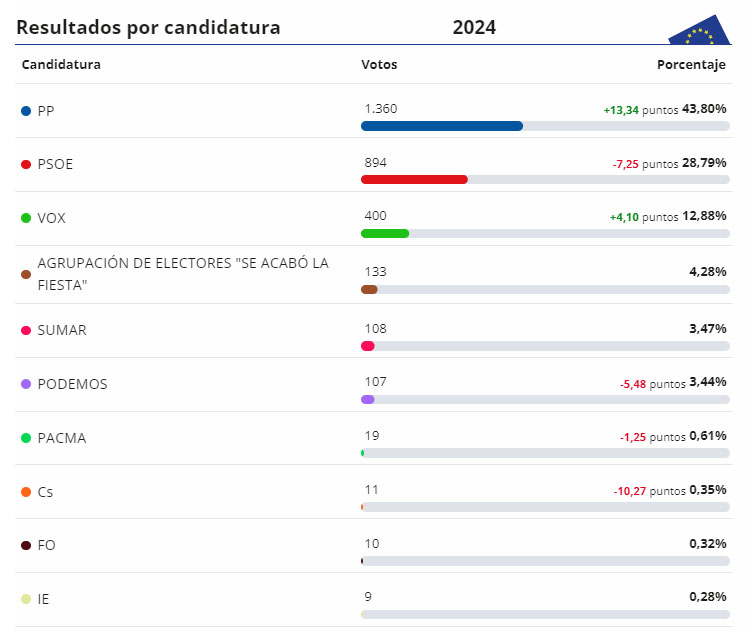Viewport: 749px width, 632px height.
Task: Click the purple PODEMOS party dot
Action: coord(26,384)
